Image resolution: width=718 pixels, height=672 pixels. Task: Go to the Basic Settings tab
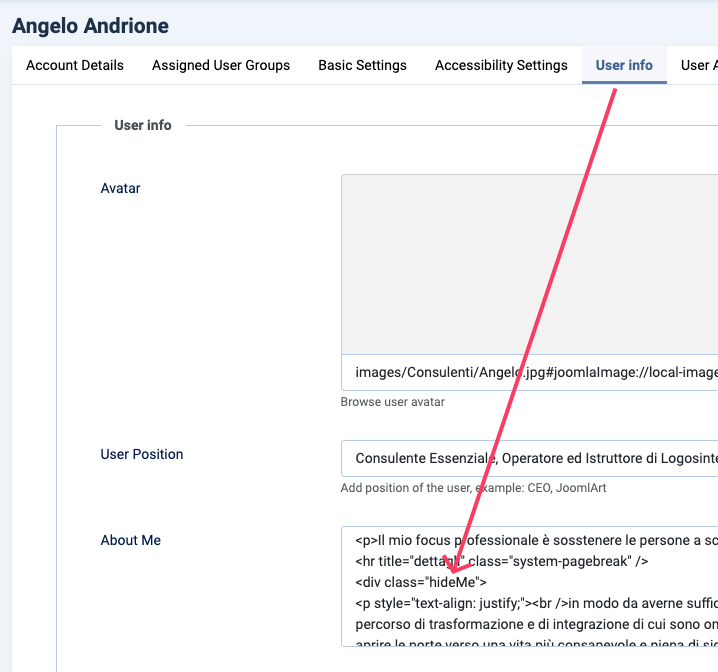pyautogui.click(x=362, y=65)
